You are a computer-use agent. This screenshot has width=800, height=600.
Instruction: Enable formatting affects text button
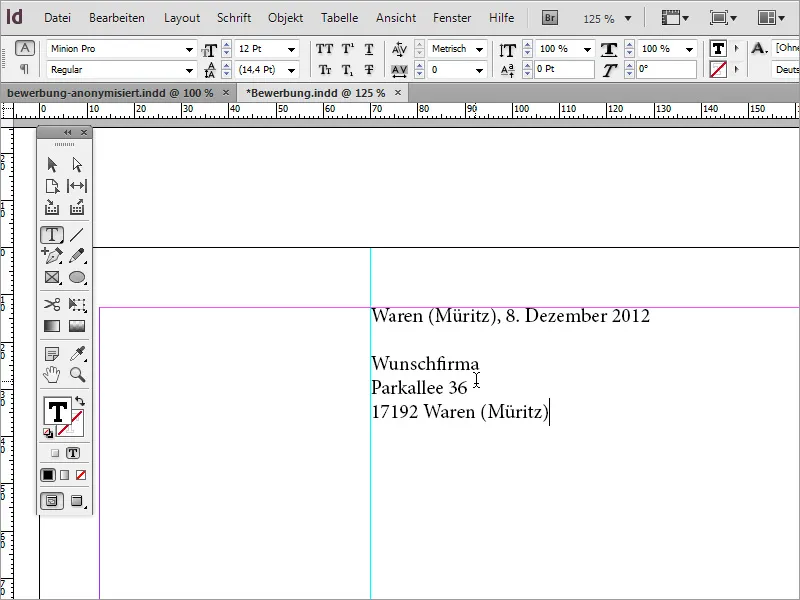[x=72, y=453]
